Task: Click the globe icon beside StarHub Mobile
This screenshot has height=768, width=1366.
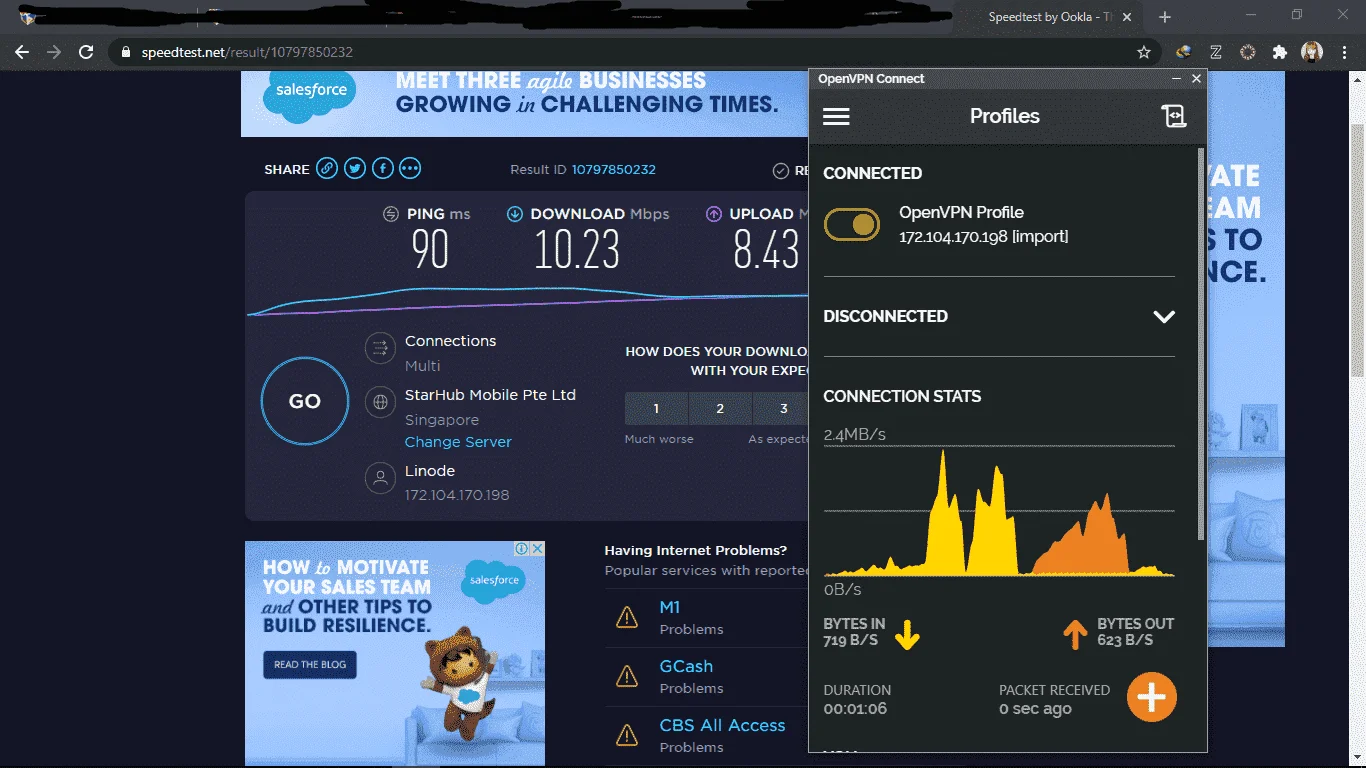Action: point(380,402)
